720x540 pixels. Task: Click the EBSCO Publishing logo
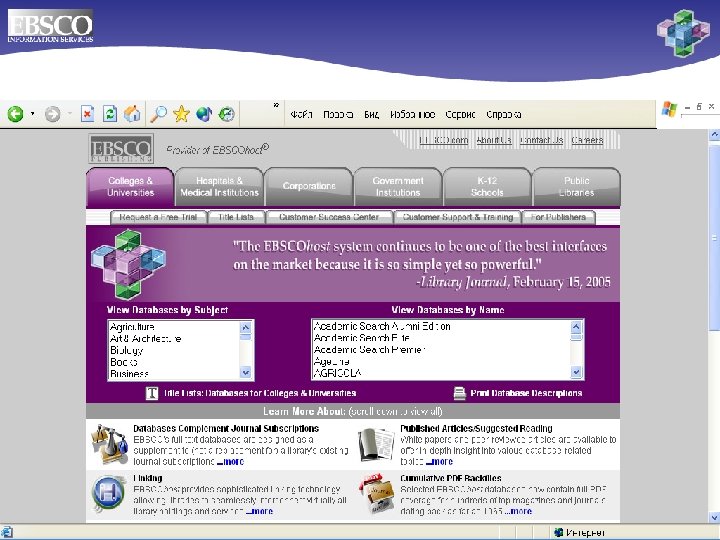tap(121, 148)
